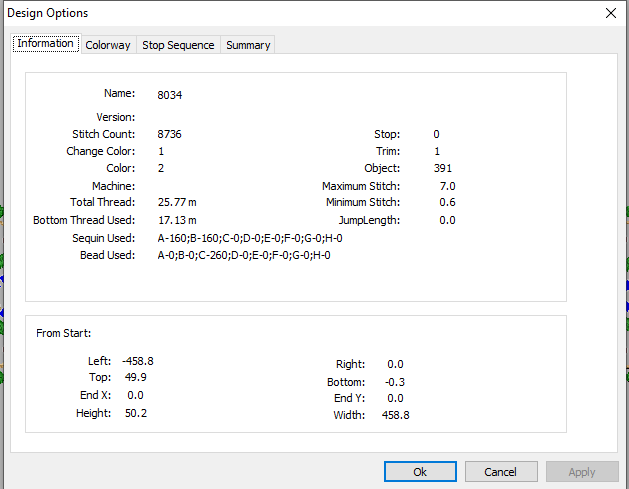Click the Color value 2
This screenshot has width=629, height=489.
161,168
